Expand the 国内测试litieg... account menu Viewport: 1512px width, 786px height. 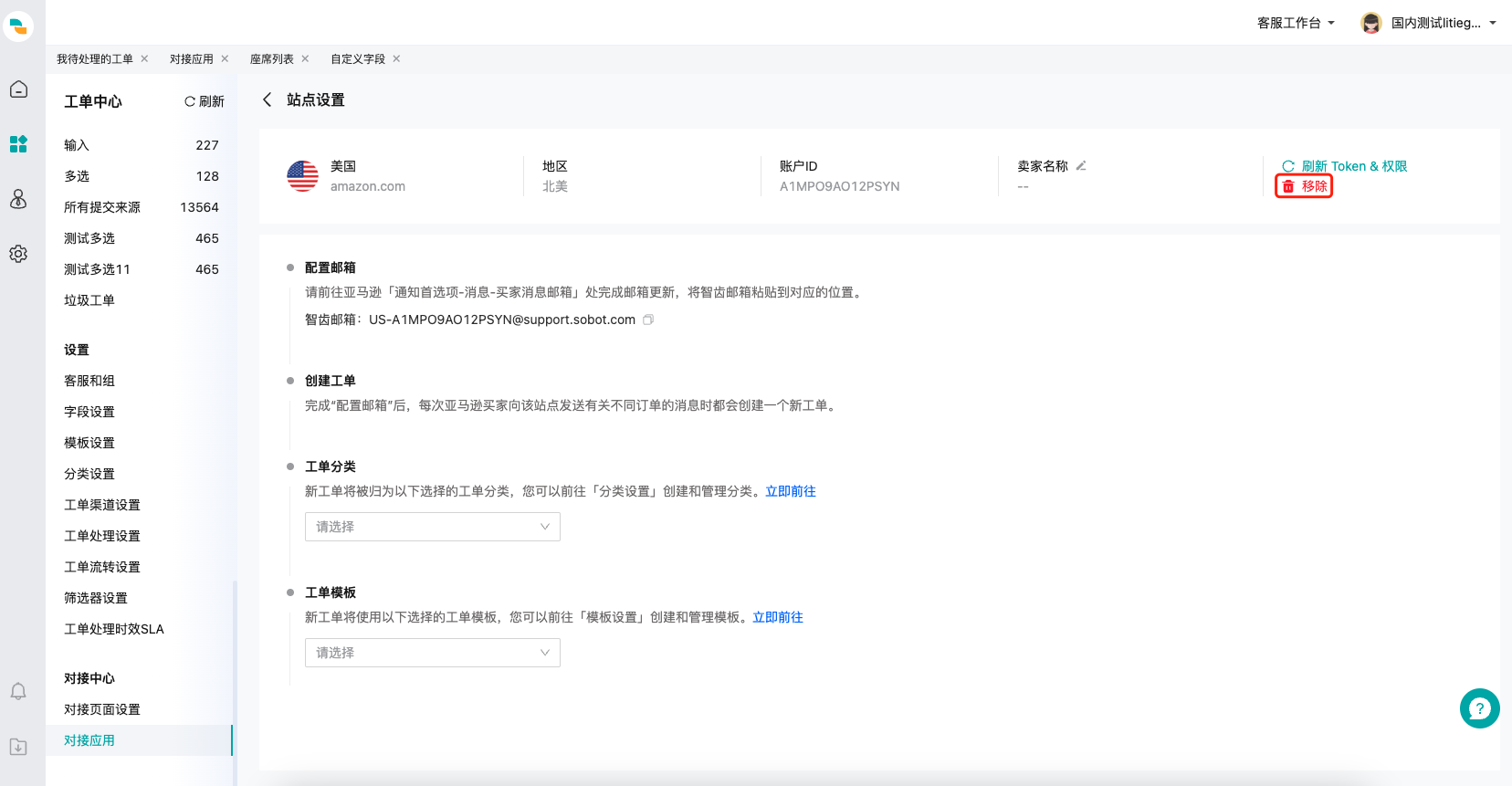1444,23
